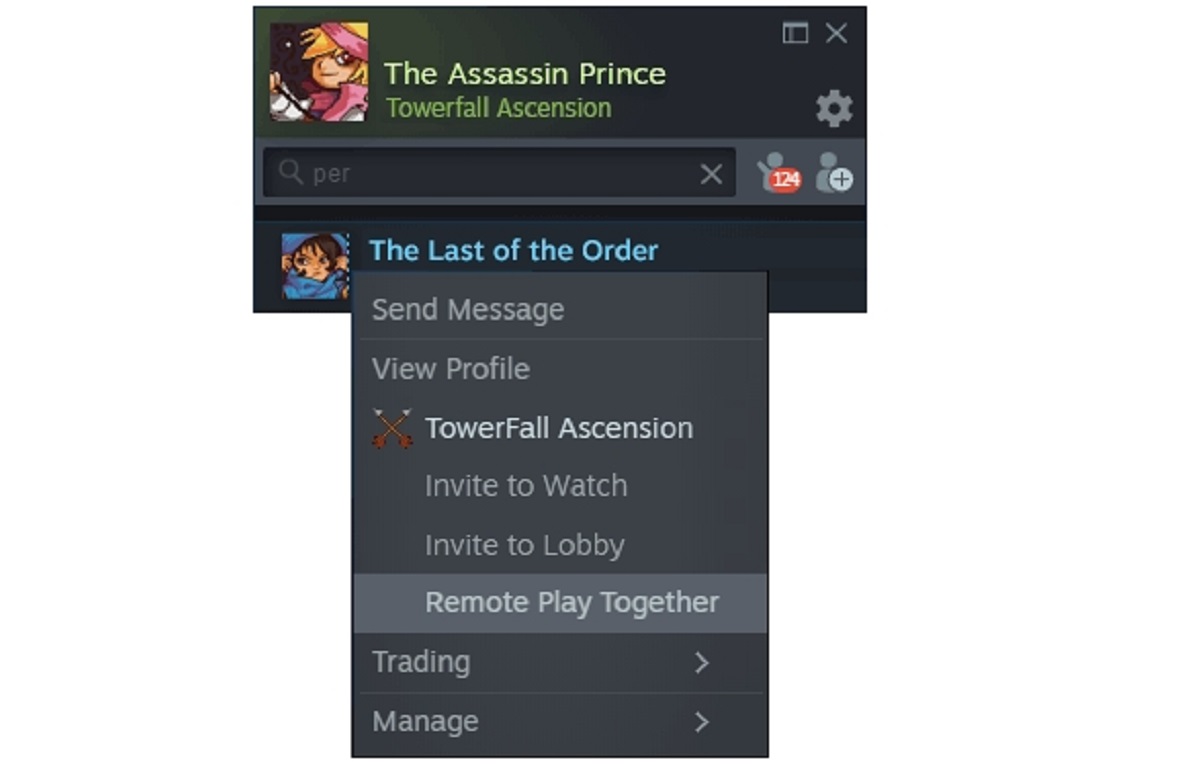Image resolution: width=1200 pixels, height=764 pixels.
Task: Clear the search text with the X icon
Action: tap(711, 174)
